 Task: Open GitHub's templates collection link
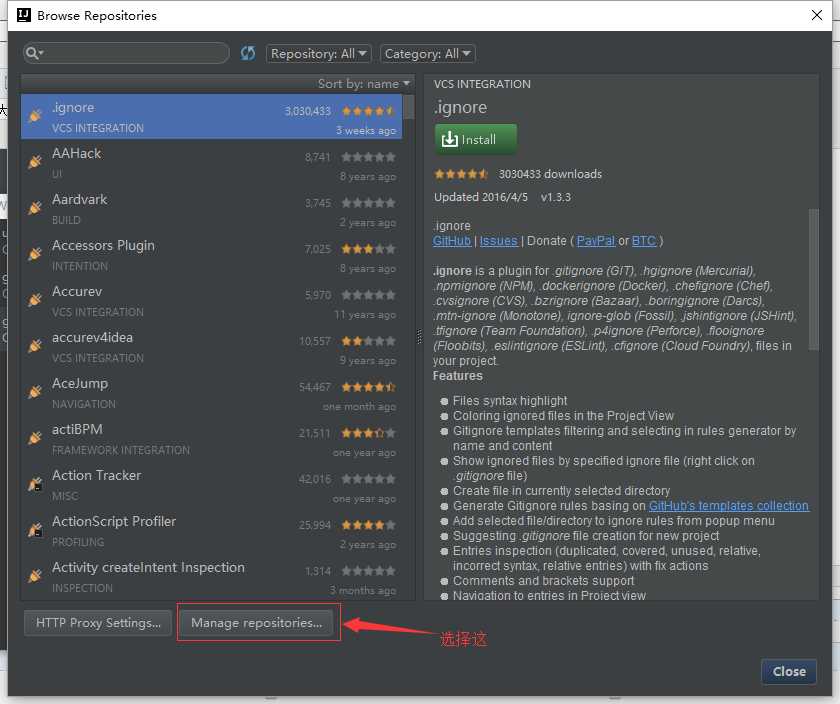729,506
